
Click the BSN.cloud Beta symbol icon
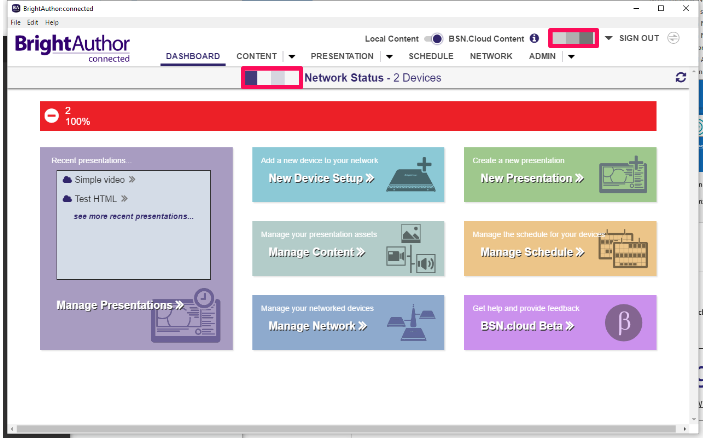(x=624, y=322)
